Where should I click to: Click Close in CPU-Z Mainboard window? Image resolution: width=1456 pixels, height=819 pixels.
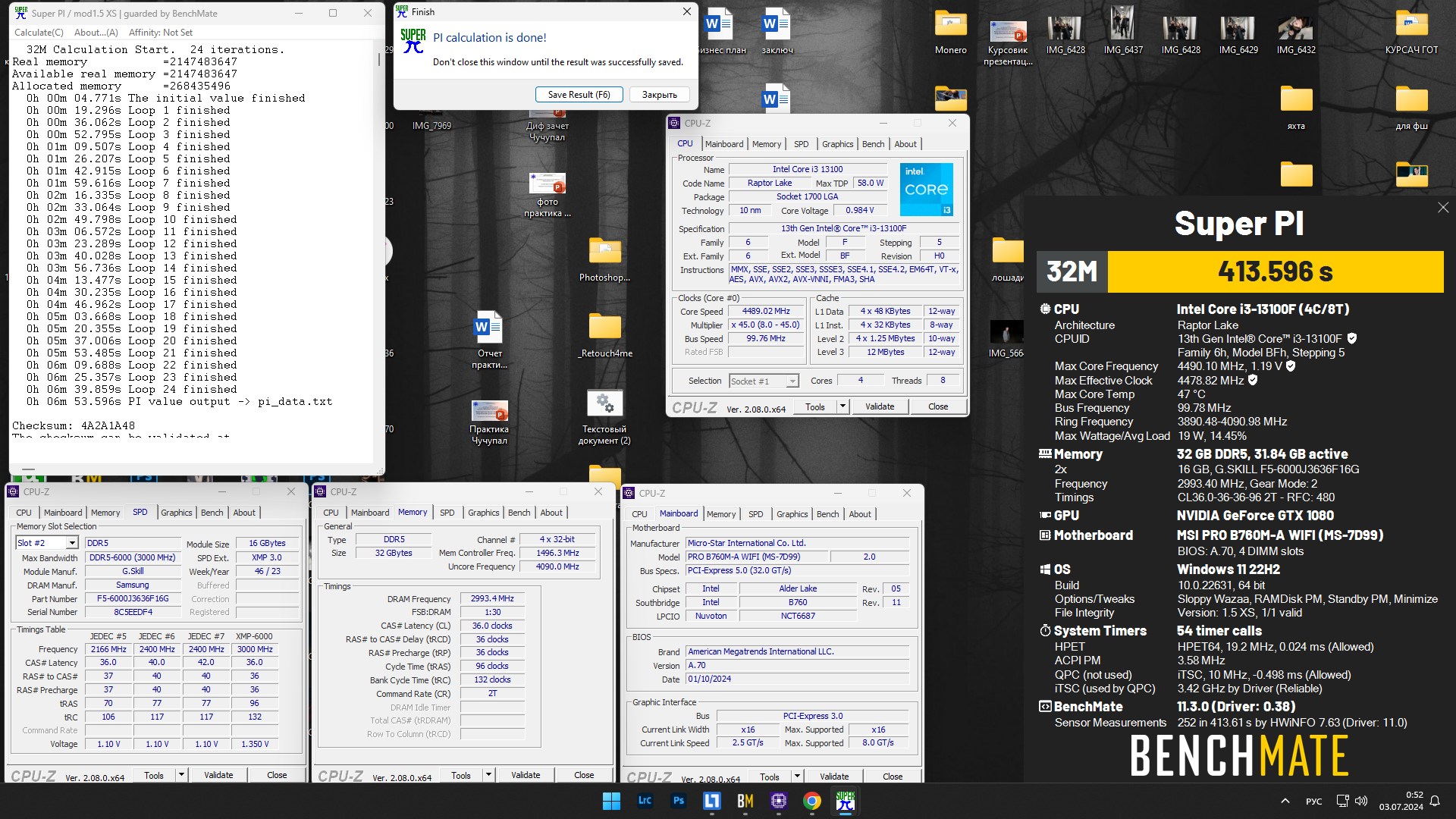pos(893,777)
